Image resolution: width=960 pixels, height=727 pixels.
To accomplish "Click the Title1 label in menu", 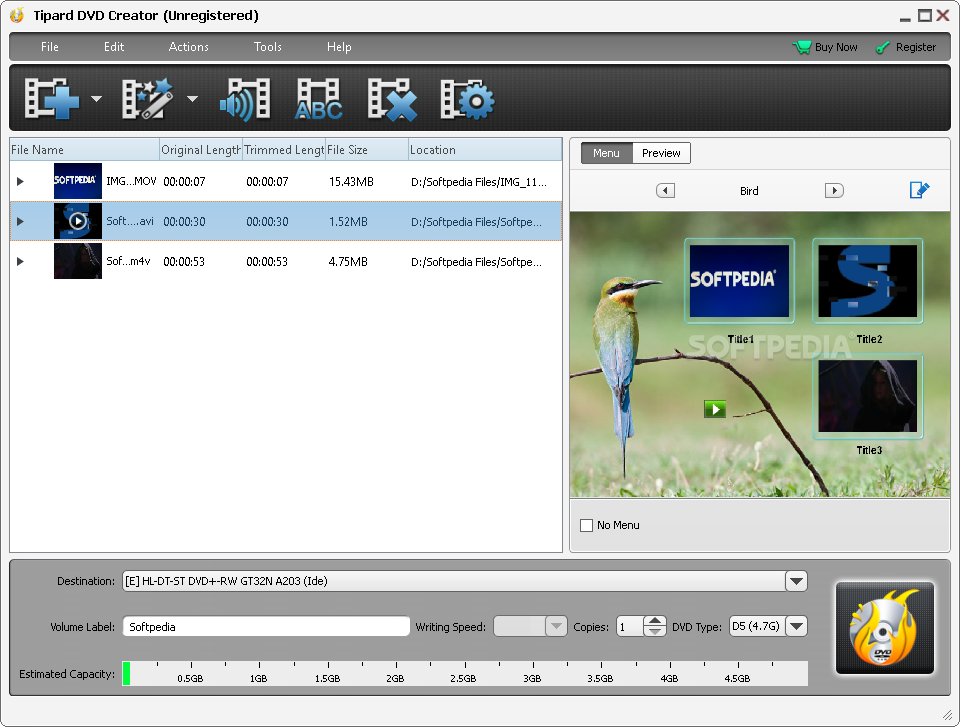I will (x=741, y=339).
